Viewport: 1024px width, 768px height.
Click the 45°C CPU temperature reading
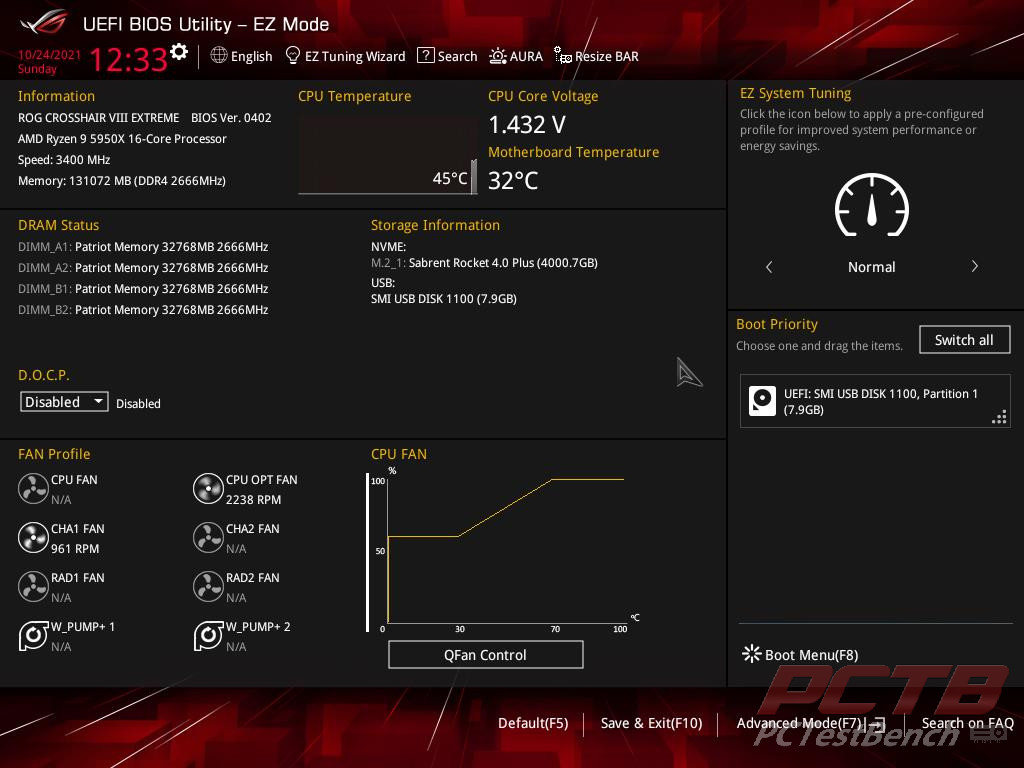[450, 178]
